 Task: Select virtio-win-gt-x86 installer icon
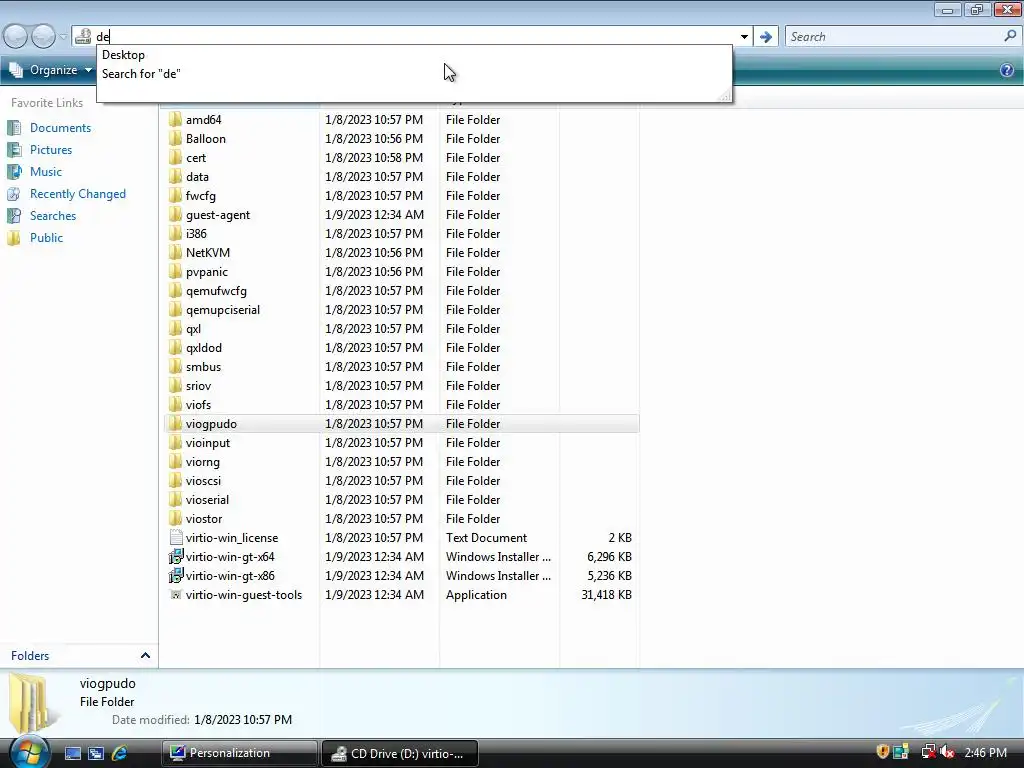click(175, 575)
